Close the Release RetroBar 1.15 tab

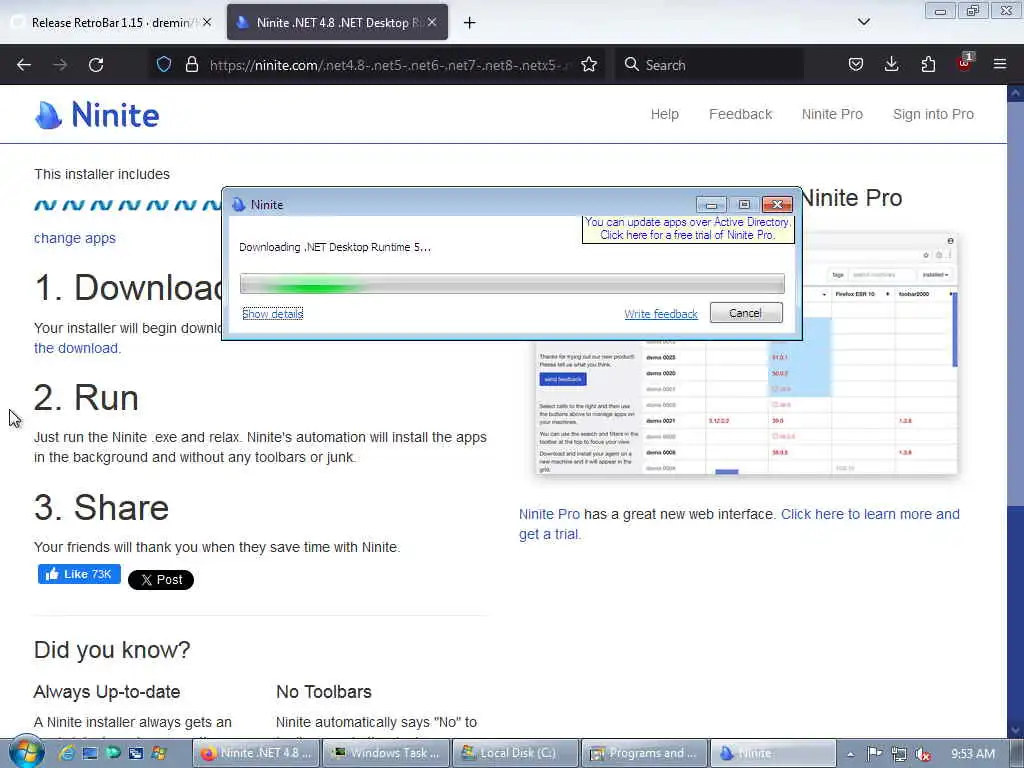tap(207, 22)
